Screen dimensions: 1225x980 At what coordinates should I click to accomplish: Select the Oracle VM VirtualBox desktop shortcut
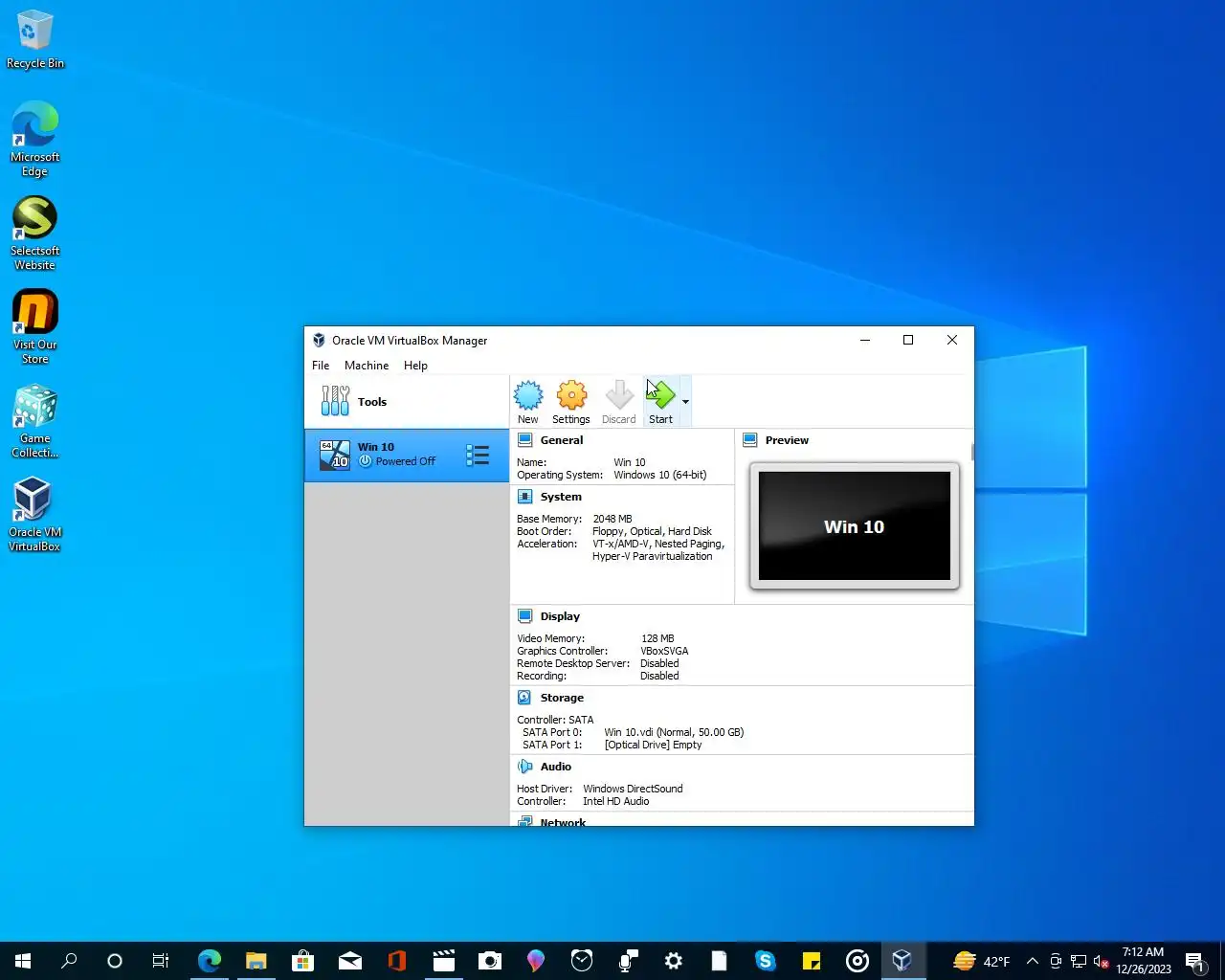tap(35, 515)
